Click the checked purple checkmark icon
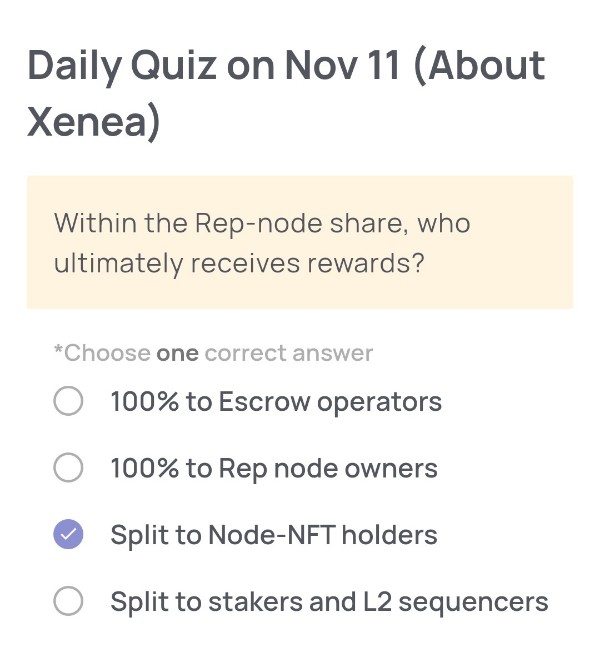Viewport: 600px width, 672px height. pyautogui.click(x=68, y=535)
